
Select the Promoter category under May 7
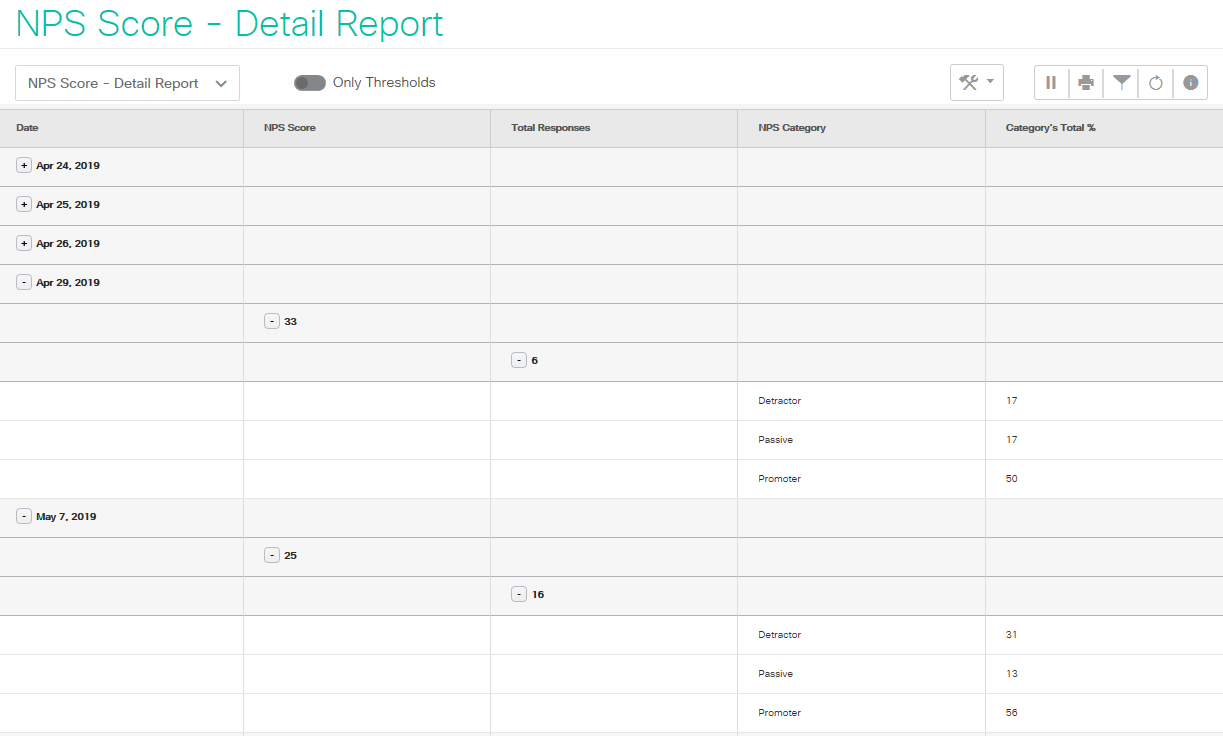click(x=781, y=712)
